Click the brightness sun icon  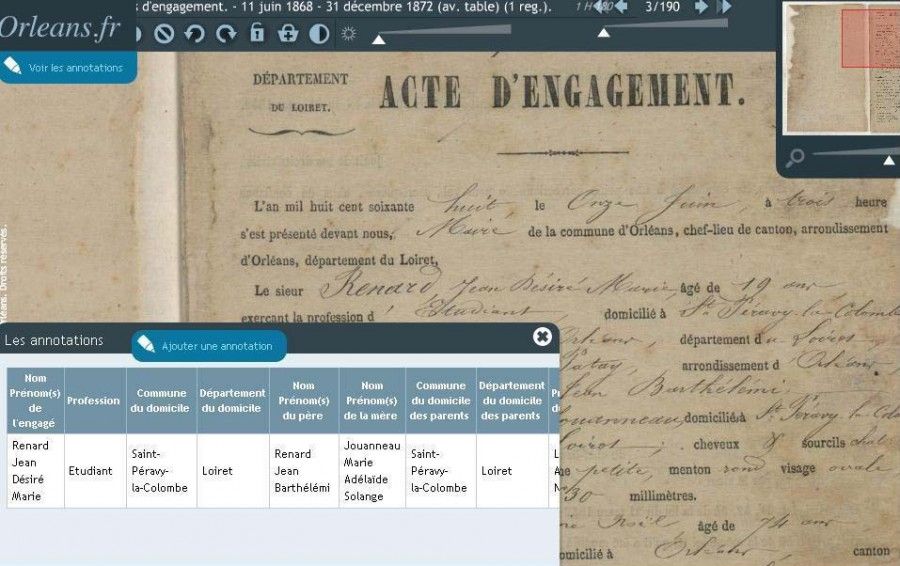click(348, 34)
